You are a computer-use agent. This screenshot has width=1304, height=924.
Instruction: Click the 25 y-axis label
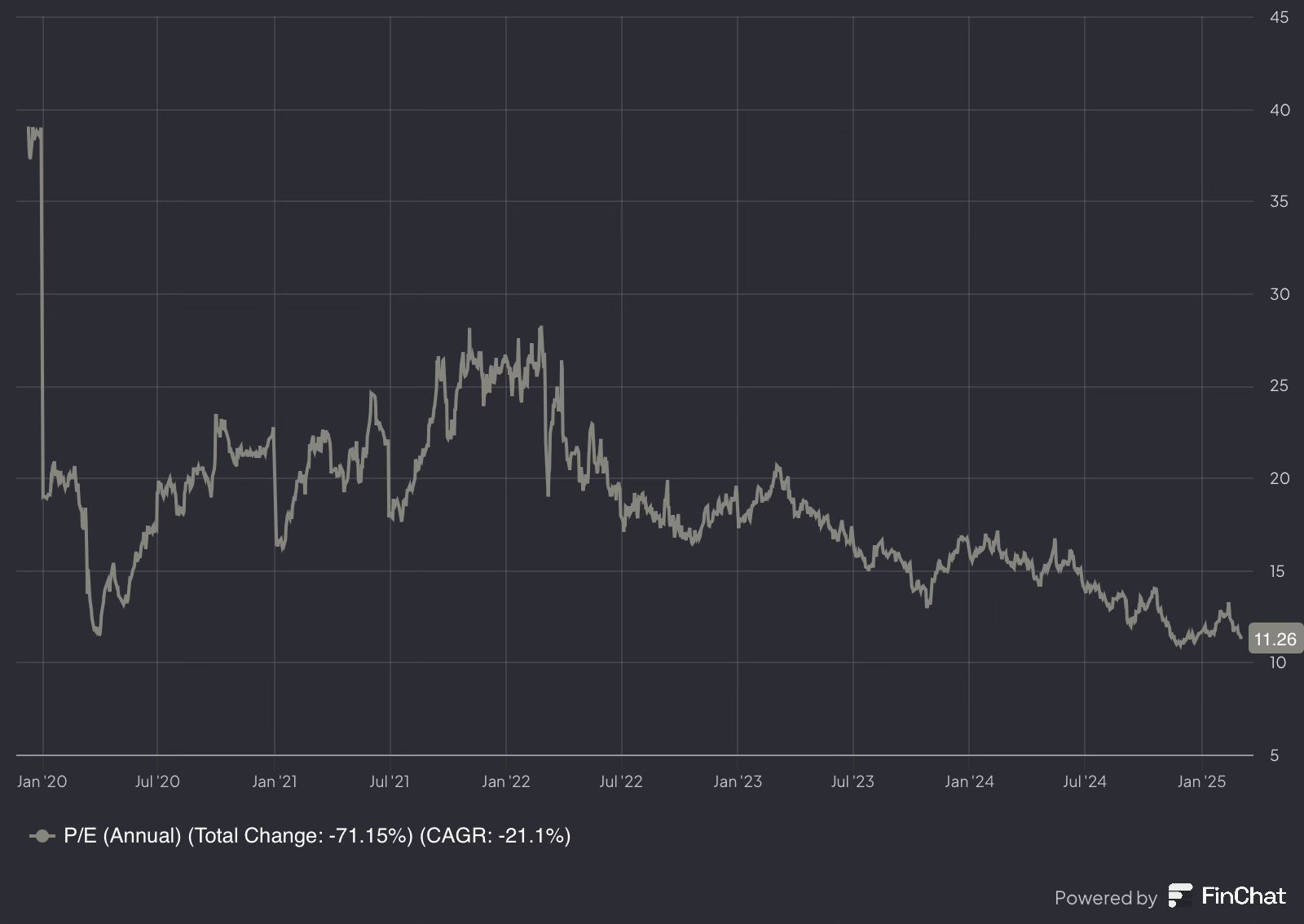[1280, 385]
